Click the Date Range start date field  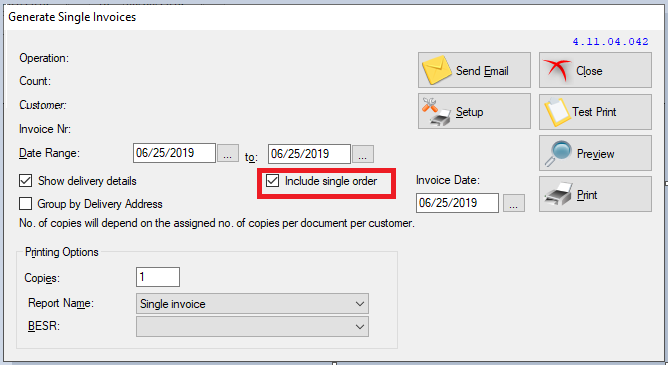(x=174, y=153)
